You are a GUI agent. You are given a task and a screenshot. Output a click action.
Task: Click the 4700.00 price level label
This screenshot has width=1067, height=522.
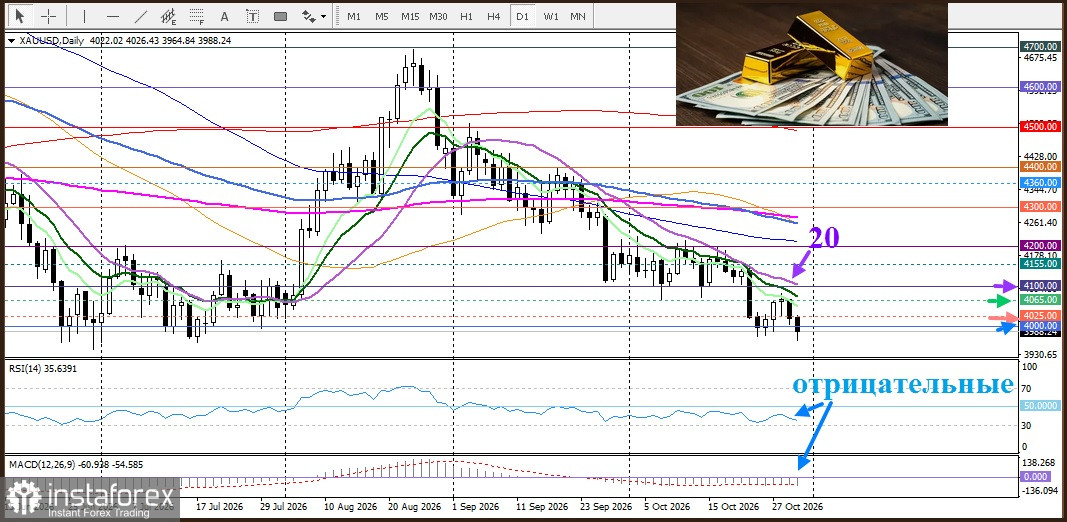tap(1040, 46)
